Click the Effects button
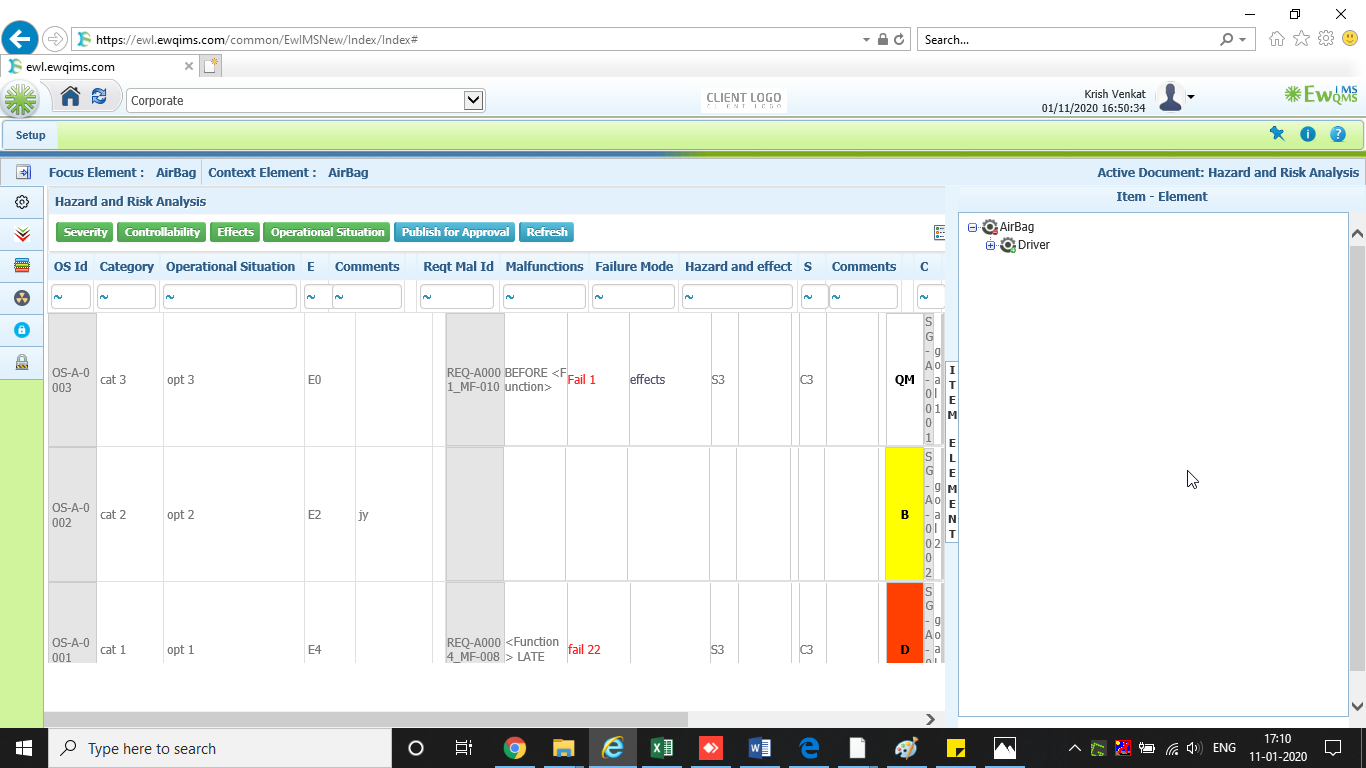Image resolution: width=1366 pixels, height=768 pixels. point(235,232)
